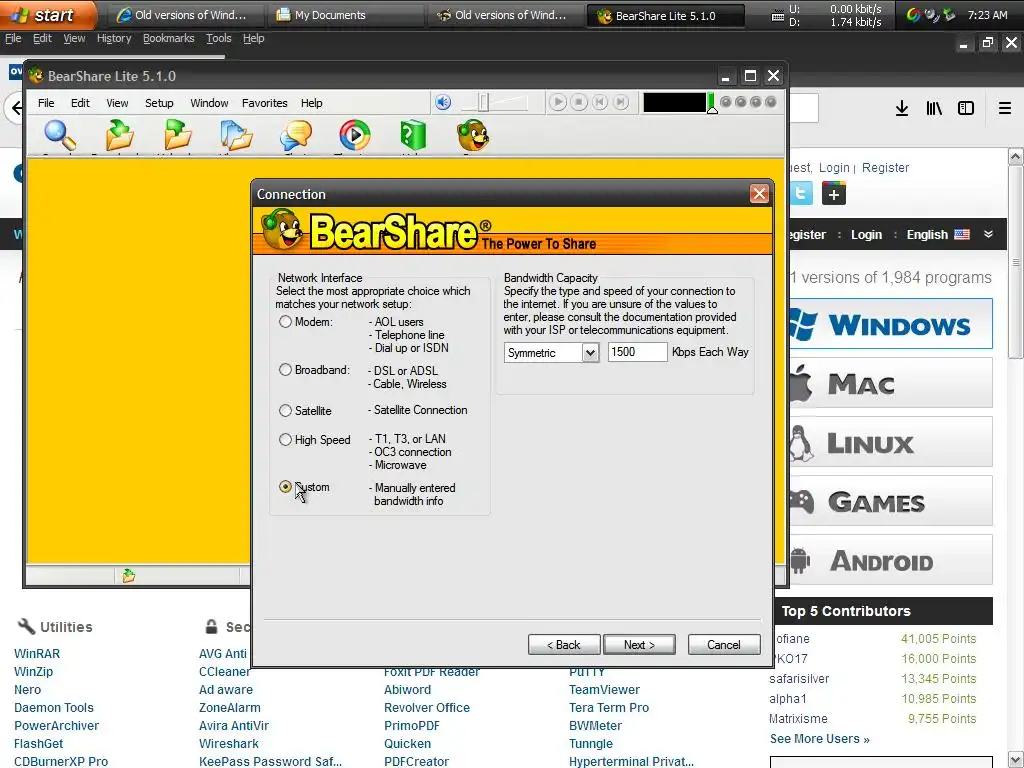Open BearShare File menu
This screenshot has width=1024, height=768.
[x=46, y=103]
